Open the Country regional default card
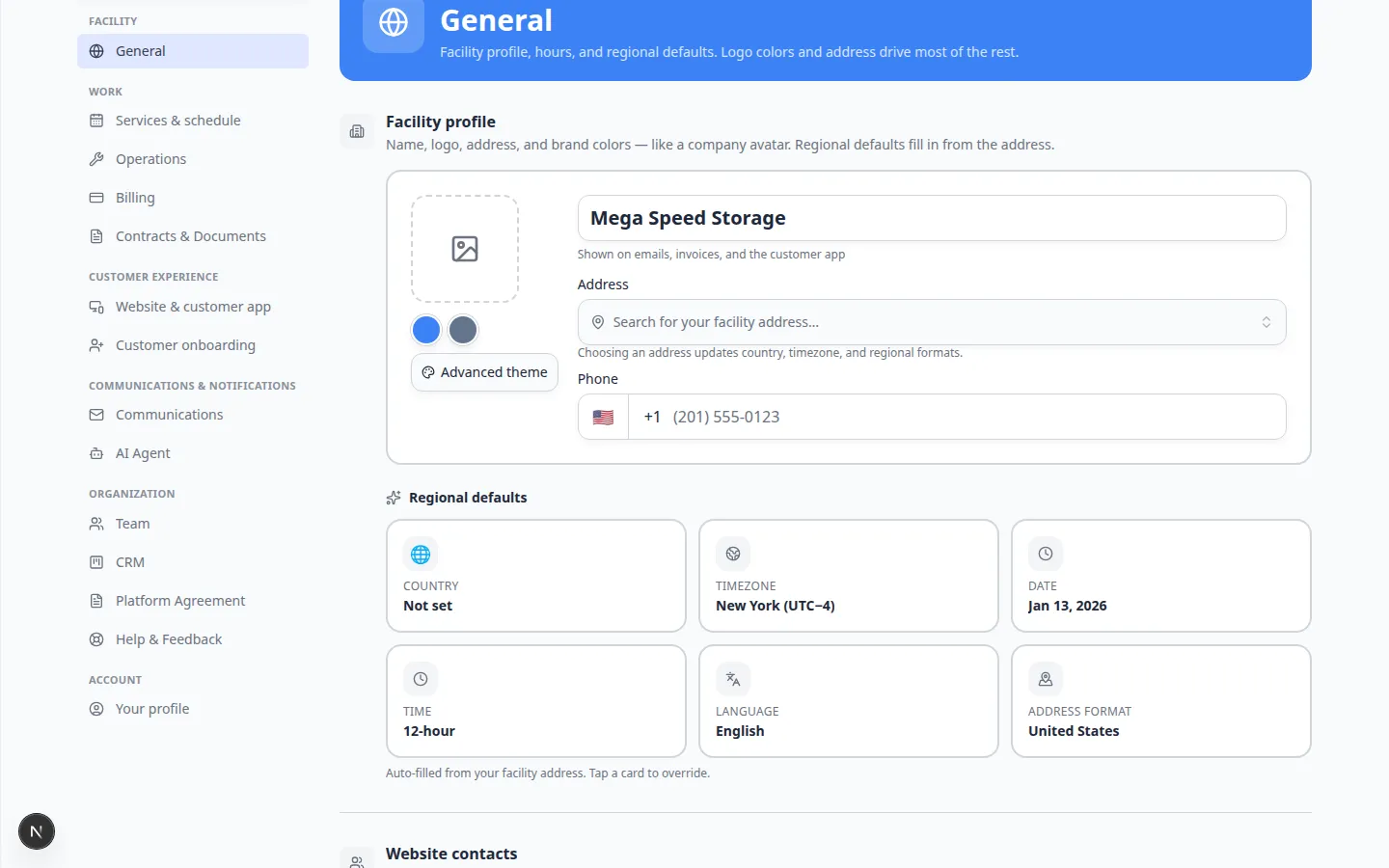Image resolution: width=1389 pixels, height=868 pixels. click(x=536, y=576)
